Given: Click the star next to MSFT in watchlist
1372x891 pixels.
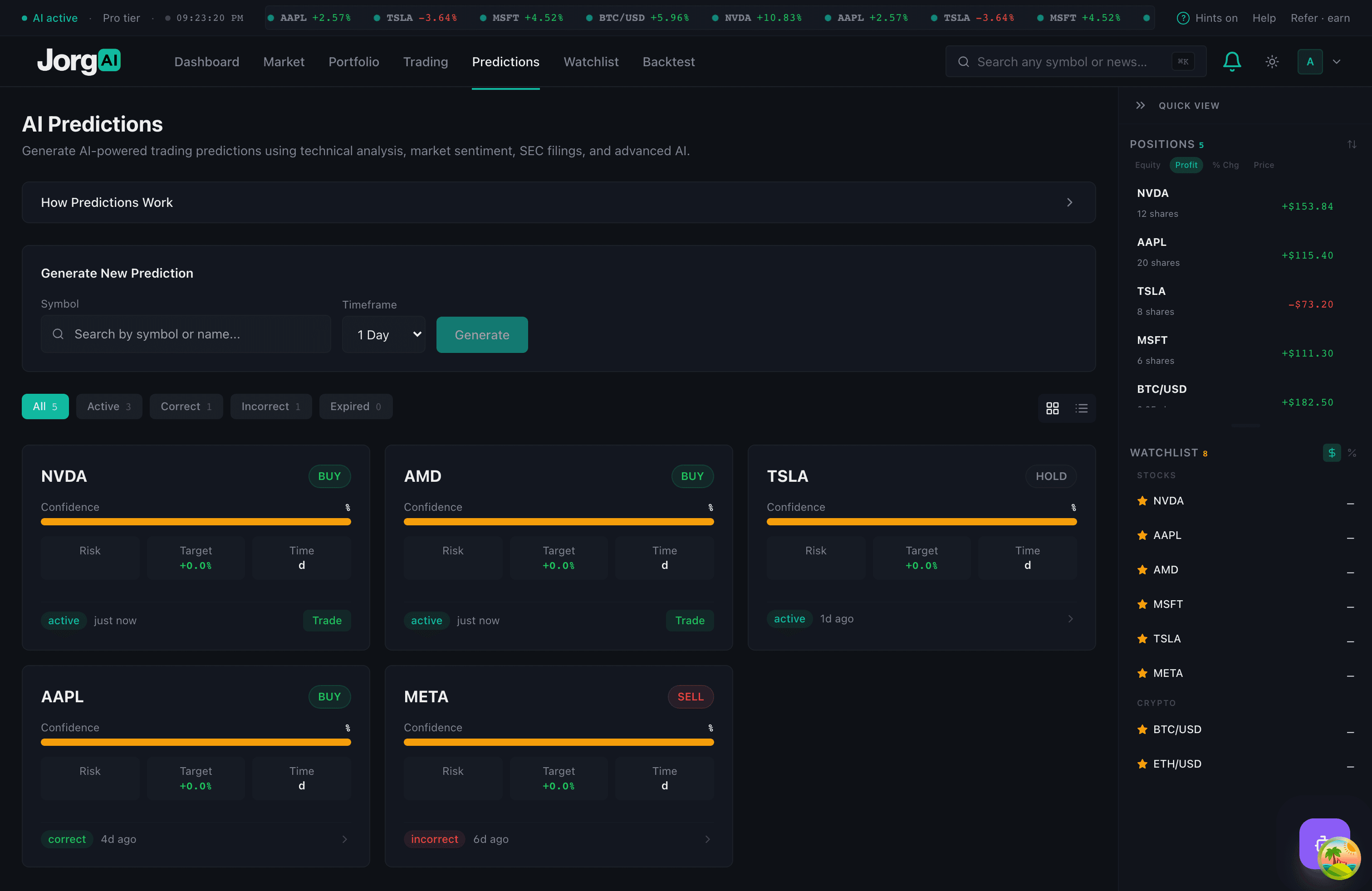Looking at the screenshot, I should click(1142, 605).
